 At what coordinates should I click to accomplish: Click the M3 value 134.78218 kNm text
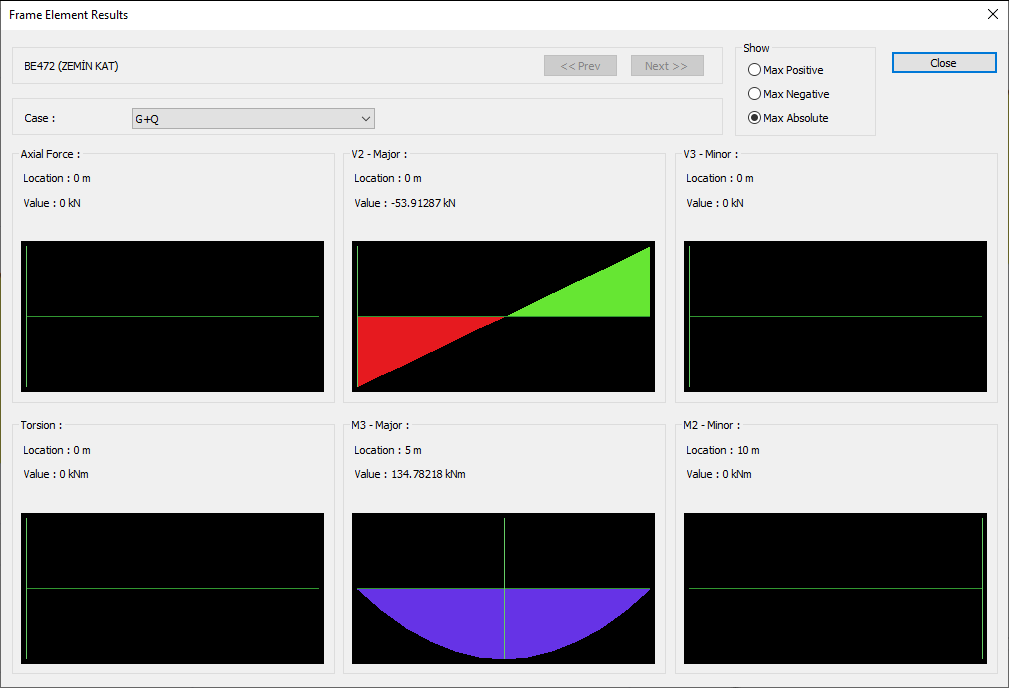point(409,474)
